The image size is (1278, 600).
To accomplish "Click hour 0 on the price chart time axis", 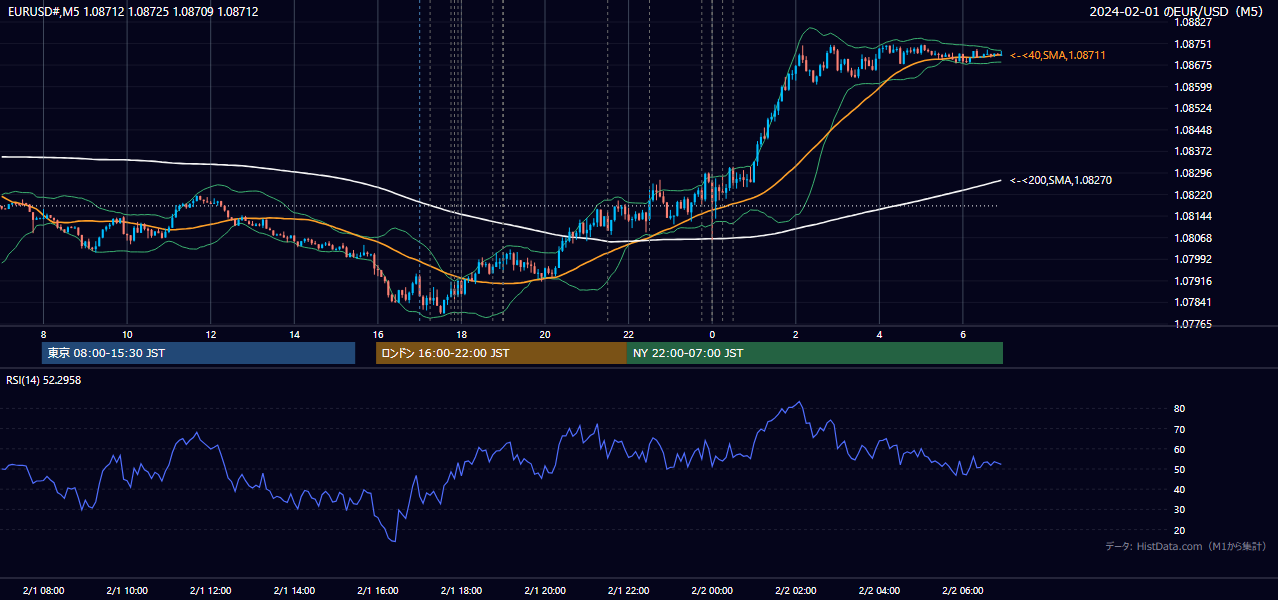I will [x=712, y=334].
